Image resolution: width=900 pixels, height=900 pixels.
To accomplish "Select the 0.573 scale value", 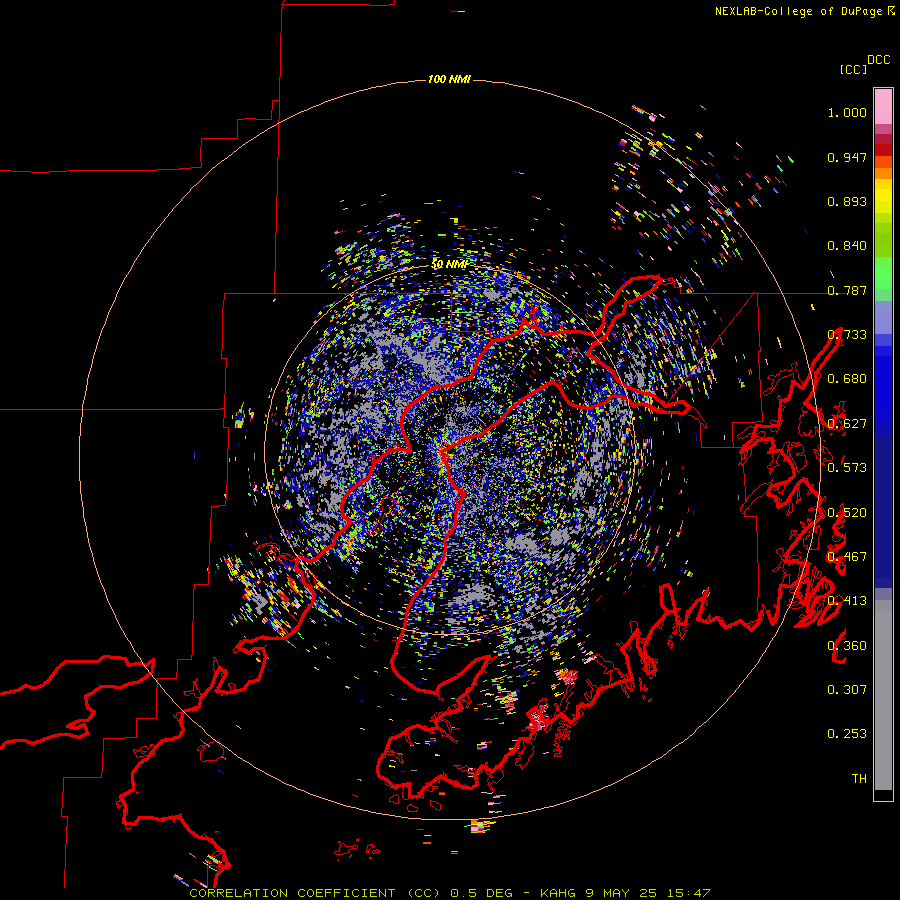I will 847,468.
